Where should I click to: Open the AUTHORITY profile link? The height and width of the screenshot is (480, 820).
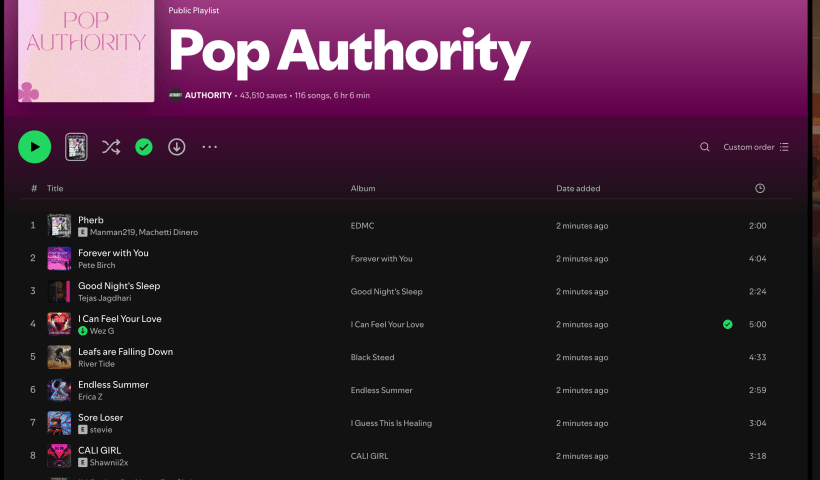coord(208,96)
